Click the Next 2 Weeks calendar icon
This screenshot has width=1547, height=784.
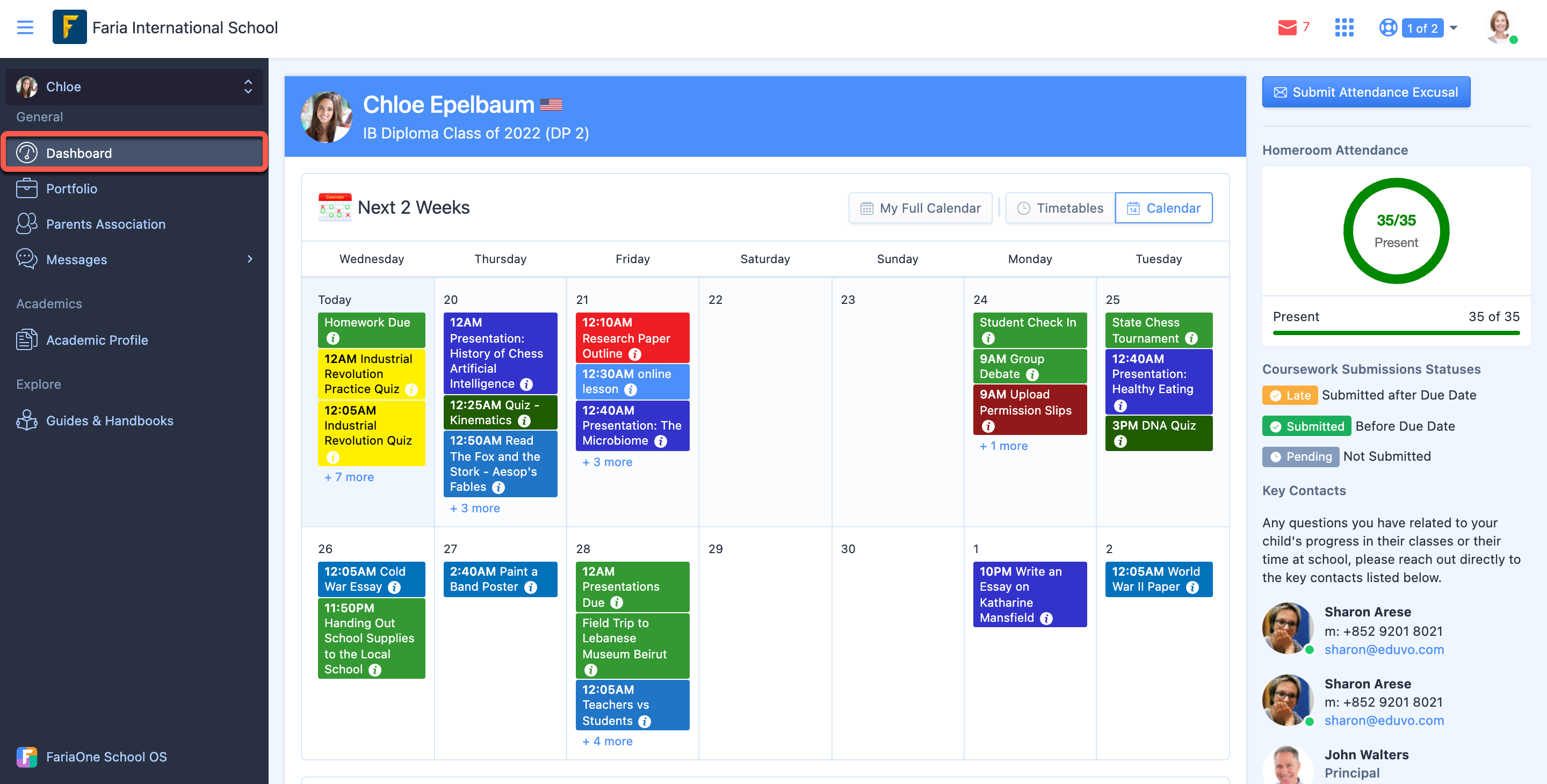pyautogui.click(x=335, y=207)
